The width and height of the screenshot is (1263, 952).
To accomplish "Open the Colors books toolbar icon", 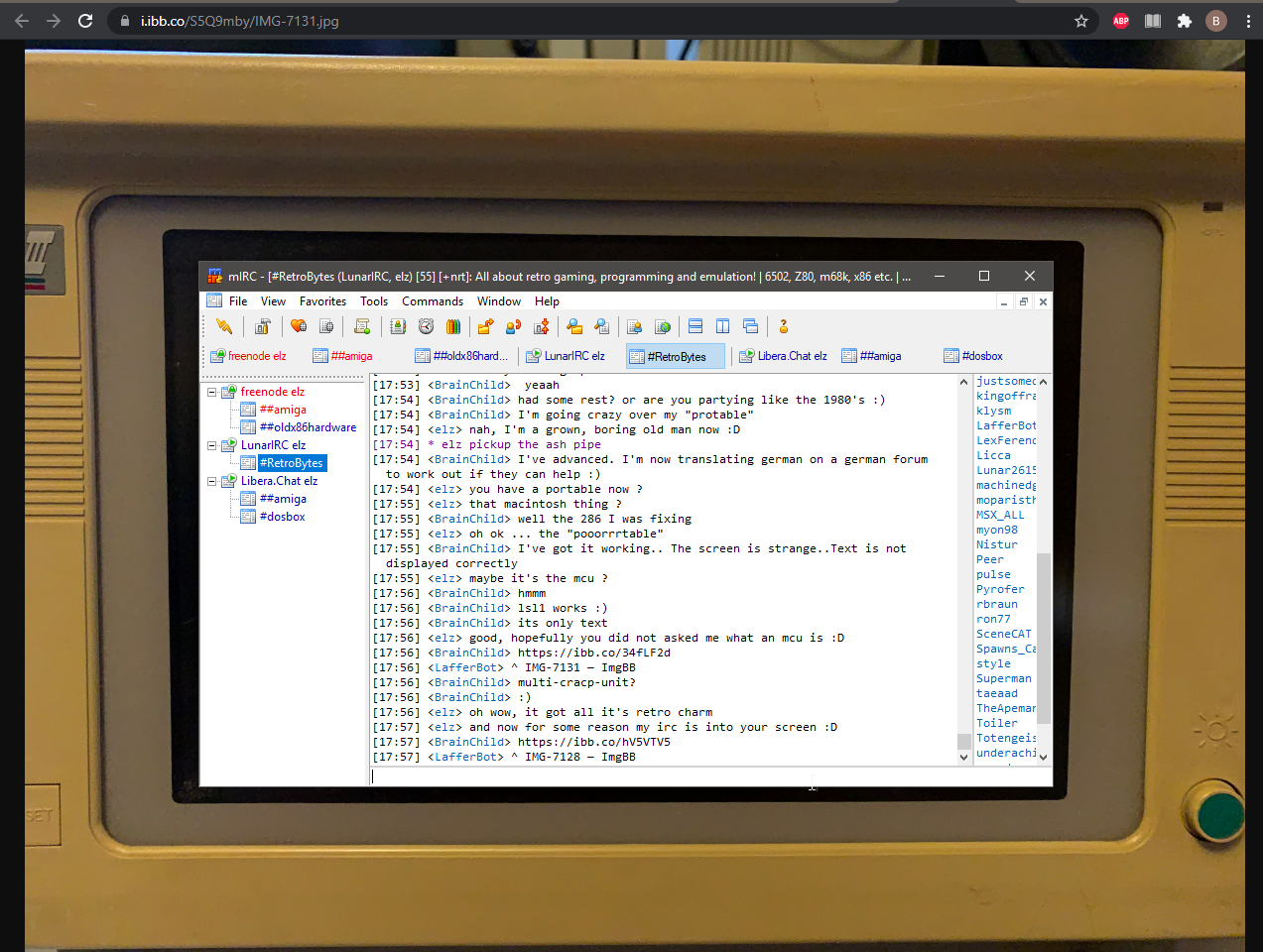I will pos(453,326).
